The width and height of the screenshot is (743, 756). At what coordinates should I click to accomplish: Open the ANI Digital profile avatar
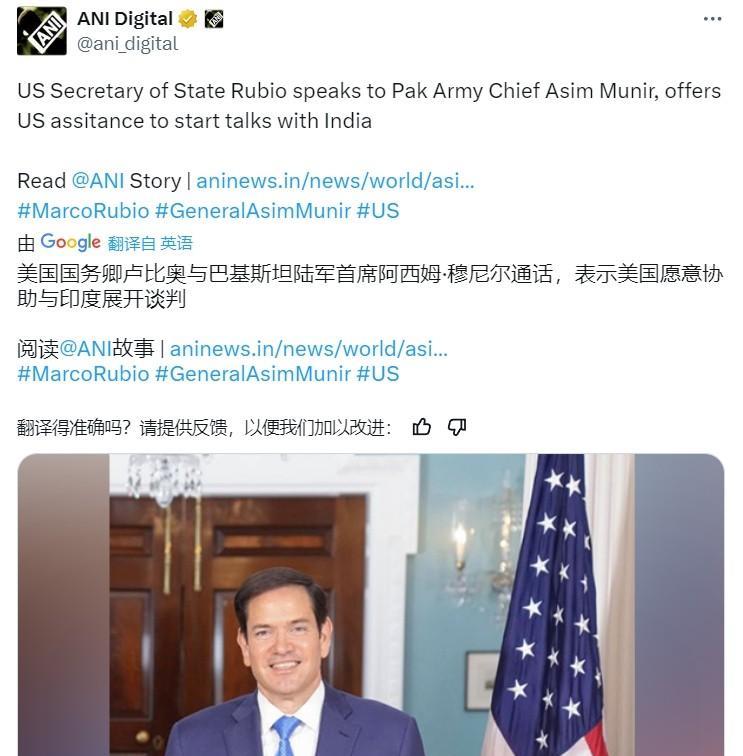[x=41, y=31]
